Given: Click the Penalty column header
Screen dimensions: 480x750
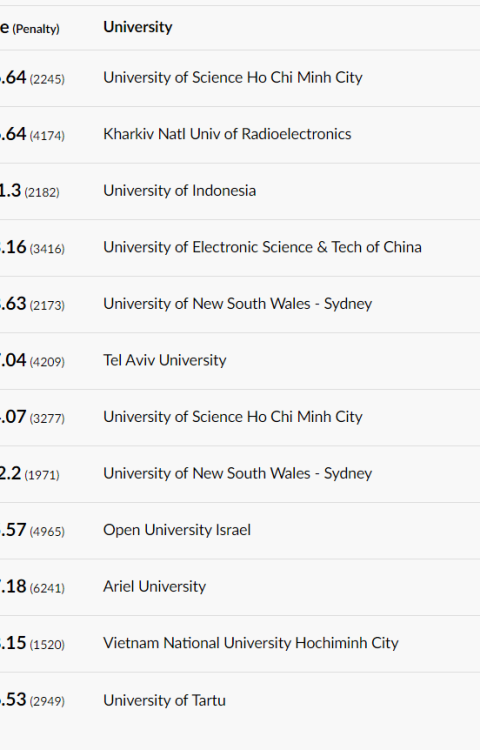Looking at the screenshot, I should point(36,29).
